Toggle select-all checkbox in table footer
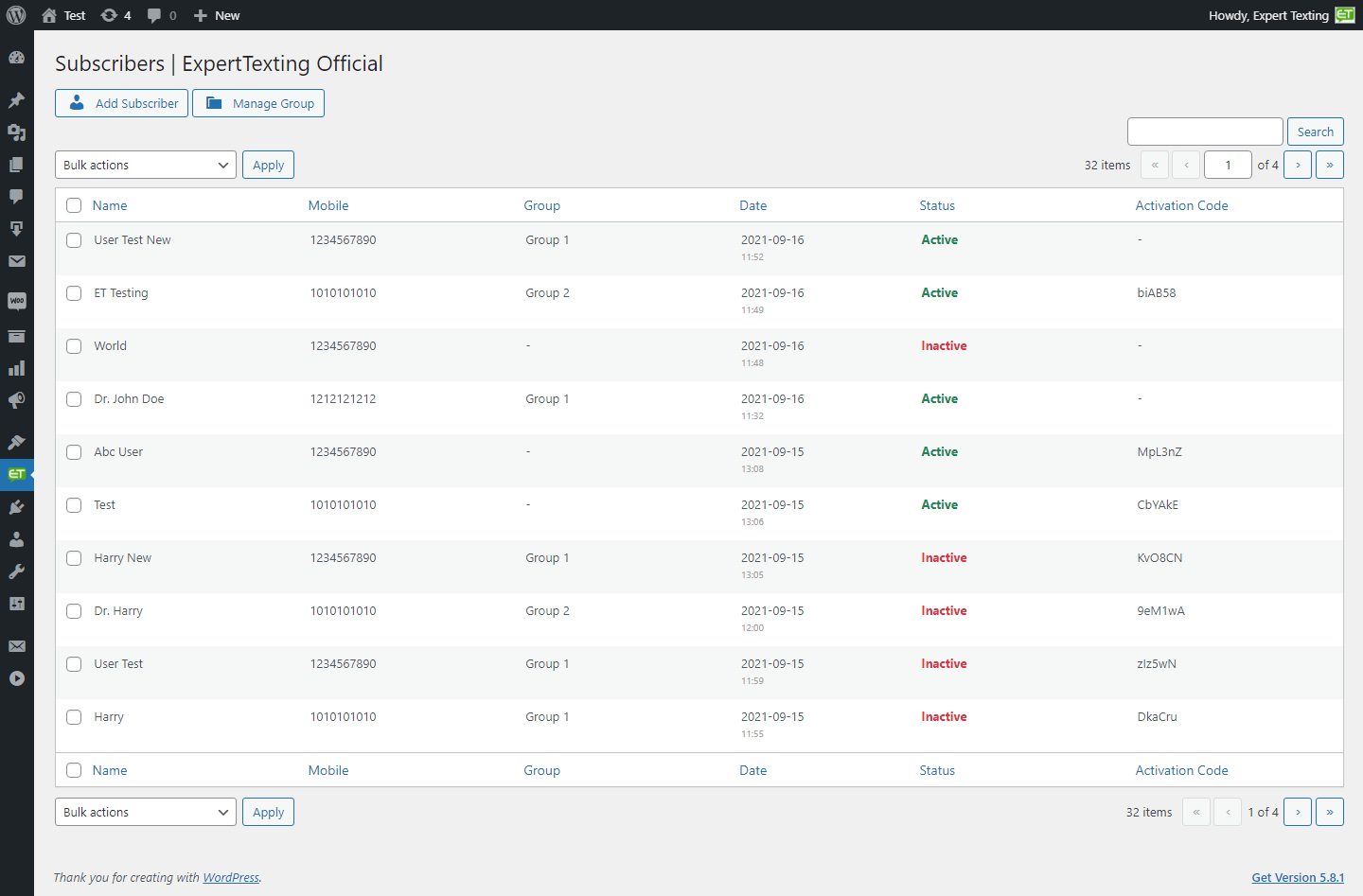Image resolution: width=1363 pixels, height=896 pixels. [74, 770]
